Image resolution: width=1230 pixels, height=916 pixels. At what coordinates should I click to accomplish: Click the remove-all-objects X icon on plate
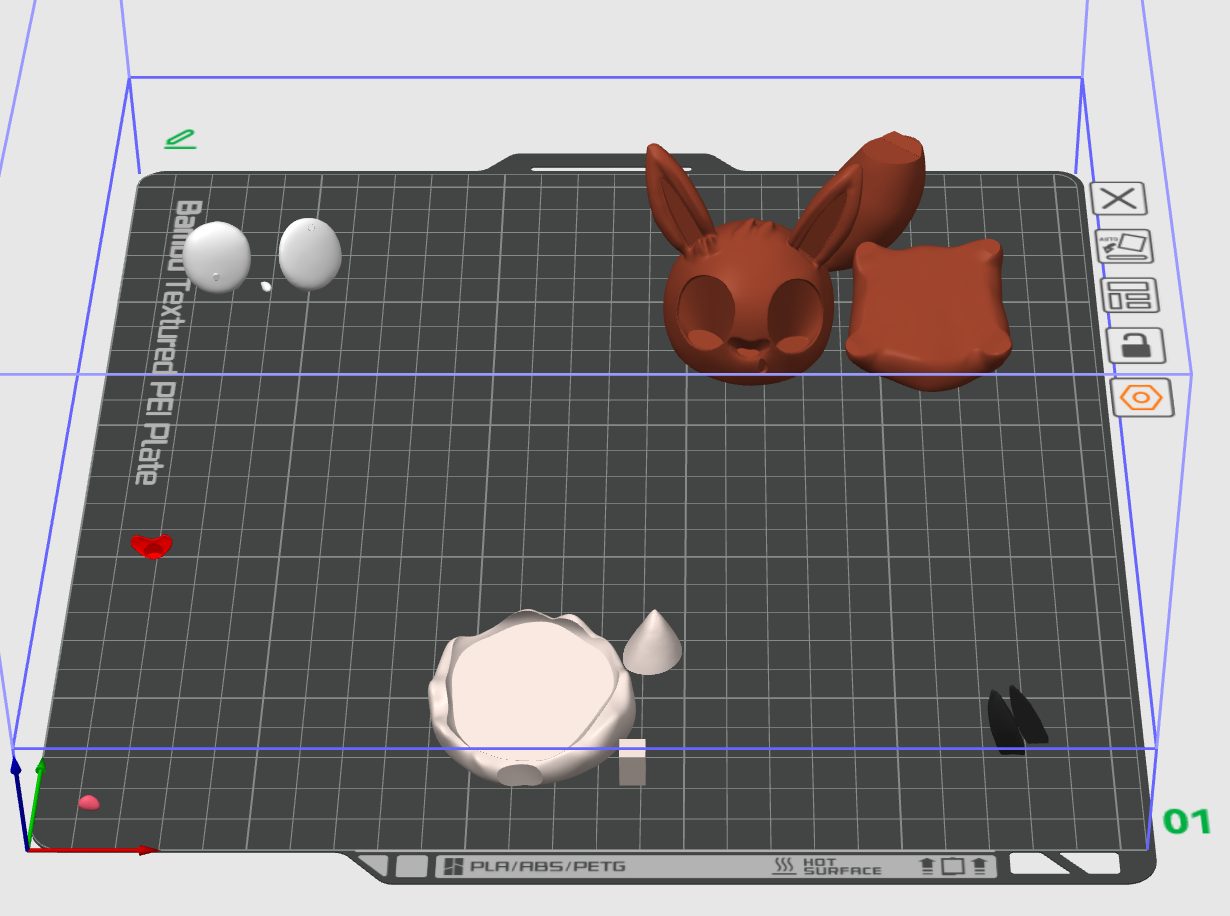[x=1118, y=198]
